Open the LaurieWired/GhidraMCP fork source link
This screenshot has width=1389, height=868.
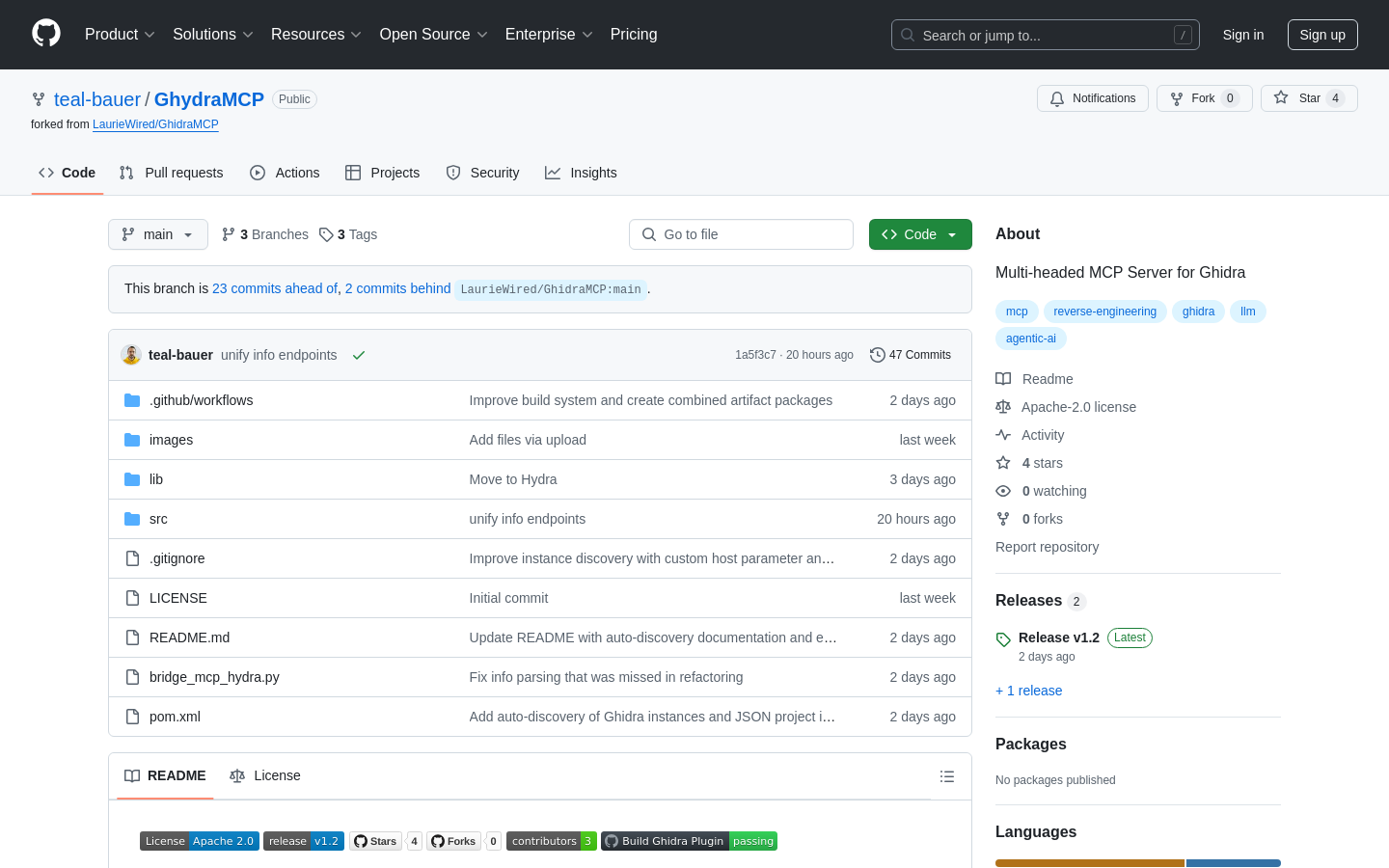pyautogui.click(x=155, y=124)
